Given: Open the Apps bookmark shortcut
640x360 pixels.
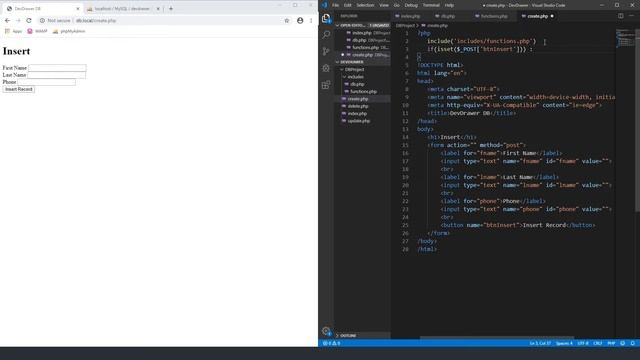Looking at the screenshot, I should click(13, 31).
